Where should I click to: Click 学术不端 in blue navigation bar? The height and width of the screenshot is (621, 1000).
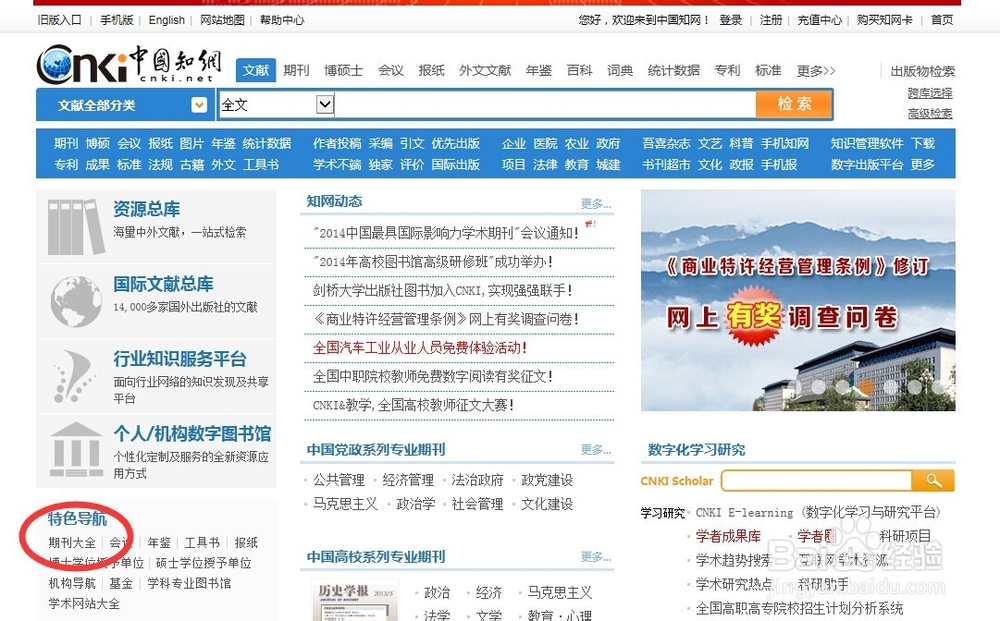(337, 164)
